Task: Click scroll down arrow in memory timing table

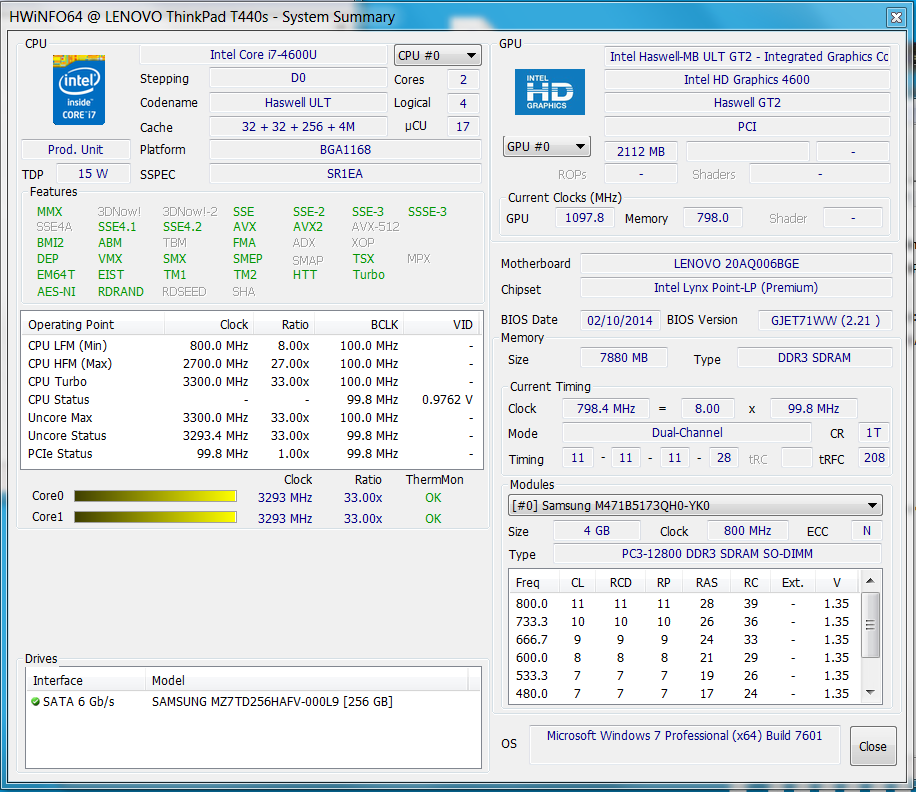Action: (870, 692)
